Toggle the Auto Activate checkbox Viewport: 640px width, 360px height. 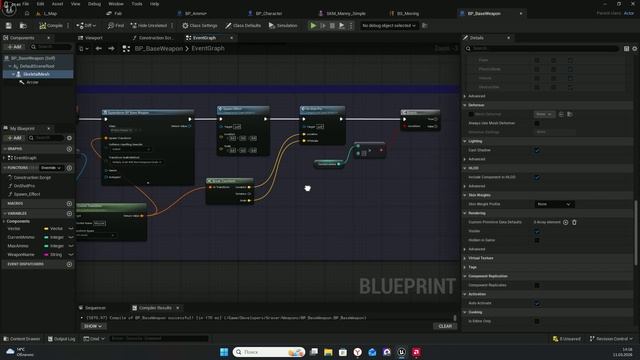[537, 303]
